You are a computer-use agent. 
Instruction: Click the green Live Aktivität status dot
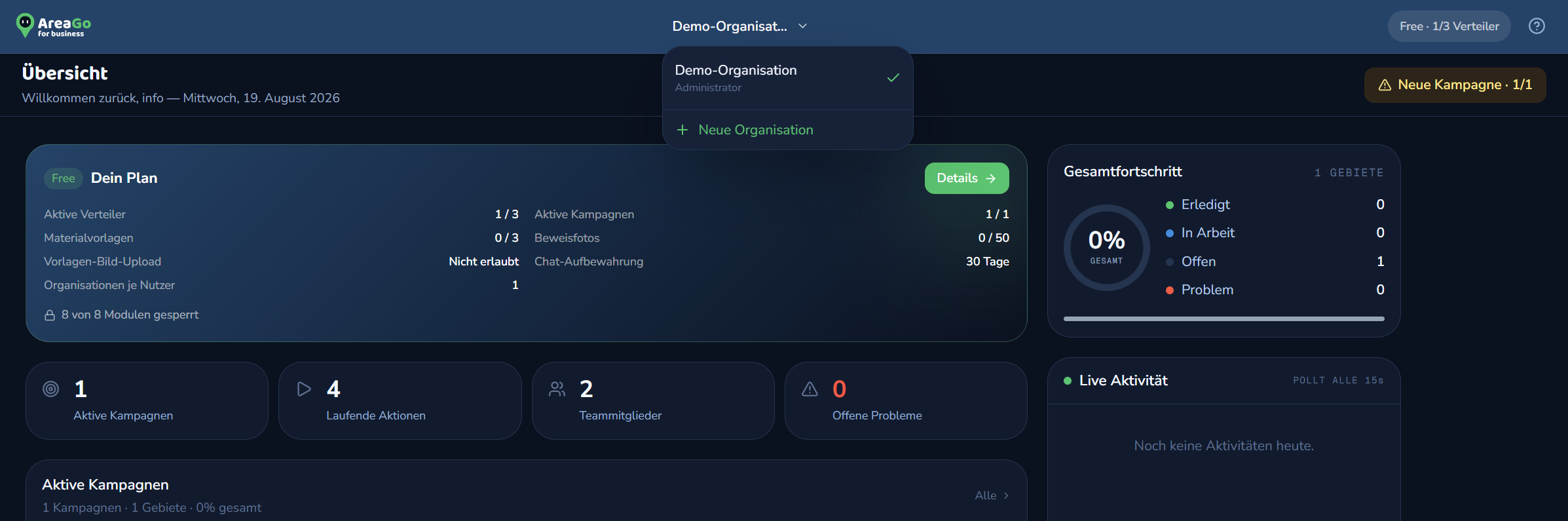[x=1068, y=381]
